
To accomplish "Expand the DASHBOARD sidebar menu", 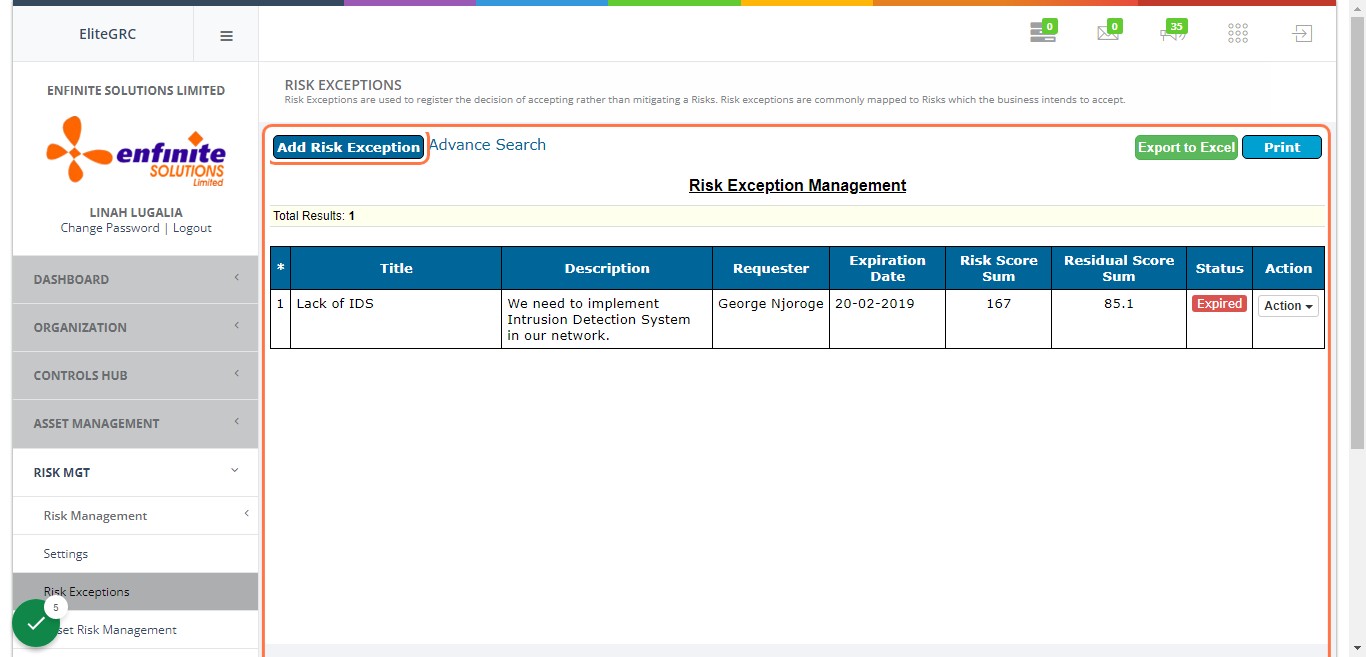I will coord(135,279).
